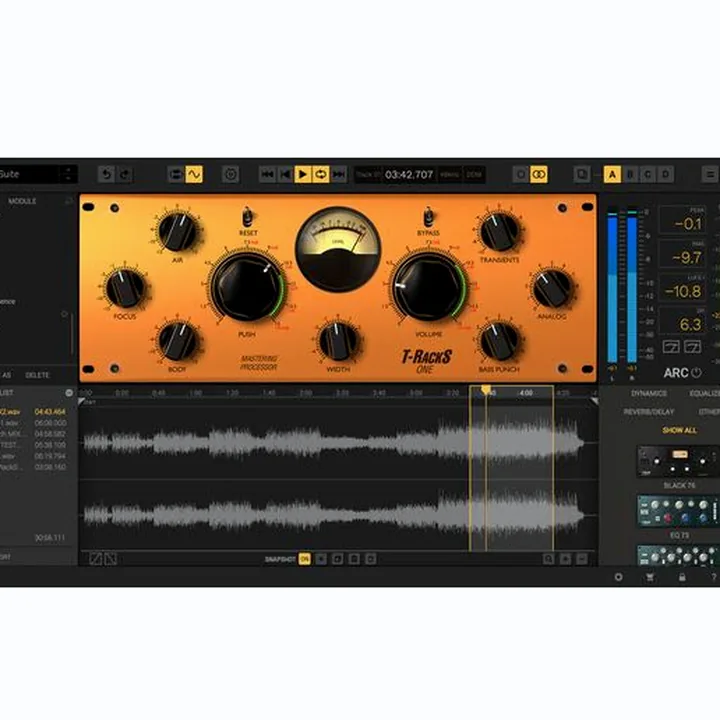The width and height of the screenshot is (720, 720).
Task: Click the 6.3 dynamic range readout
Action: pos(682,321)
